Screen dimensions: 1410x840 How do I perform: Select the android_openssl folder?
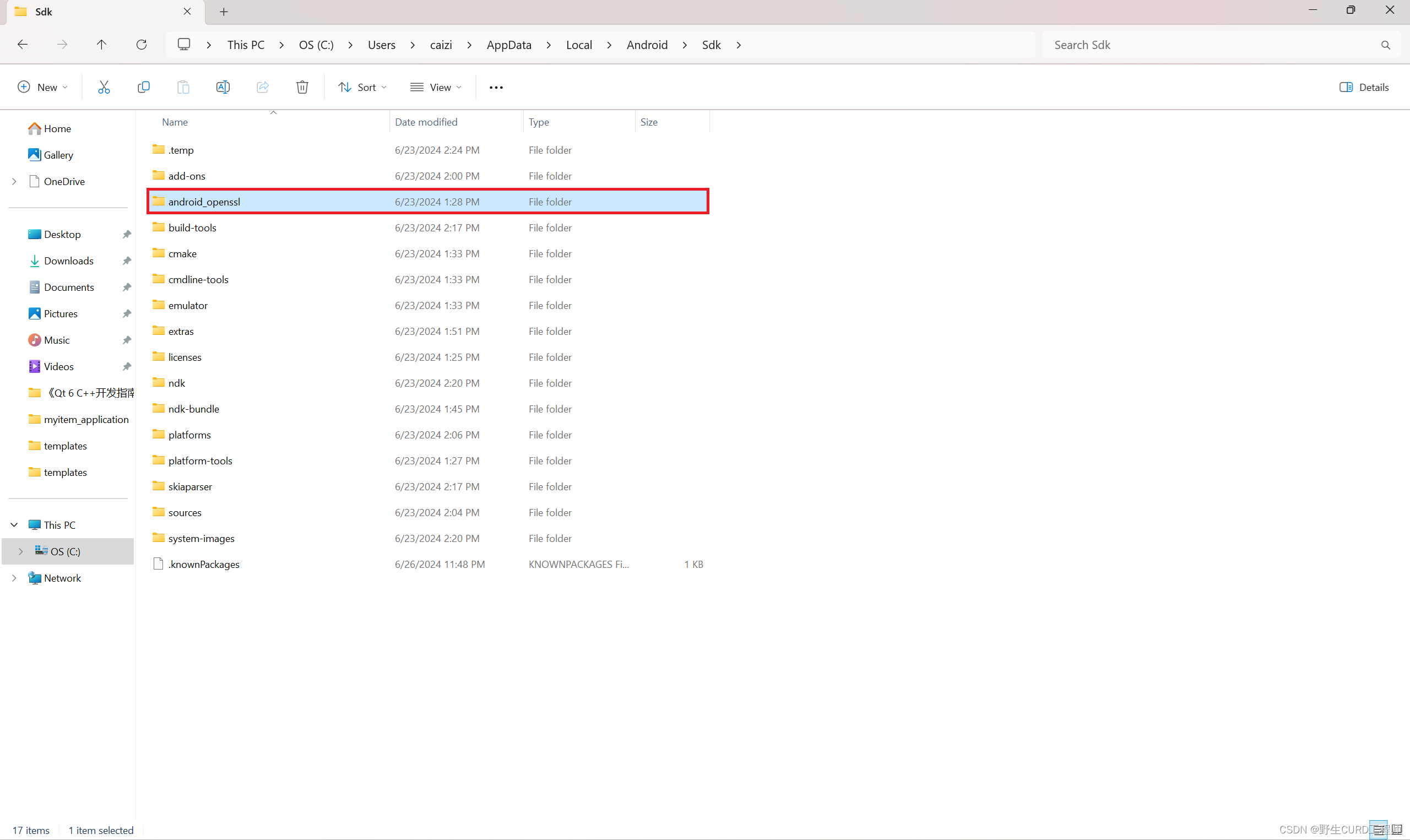[428, 202]
